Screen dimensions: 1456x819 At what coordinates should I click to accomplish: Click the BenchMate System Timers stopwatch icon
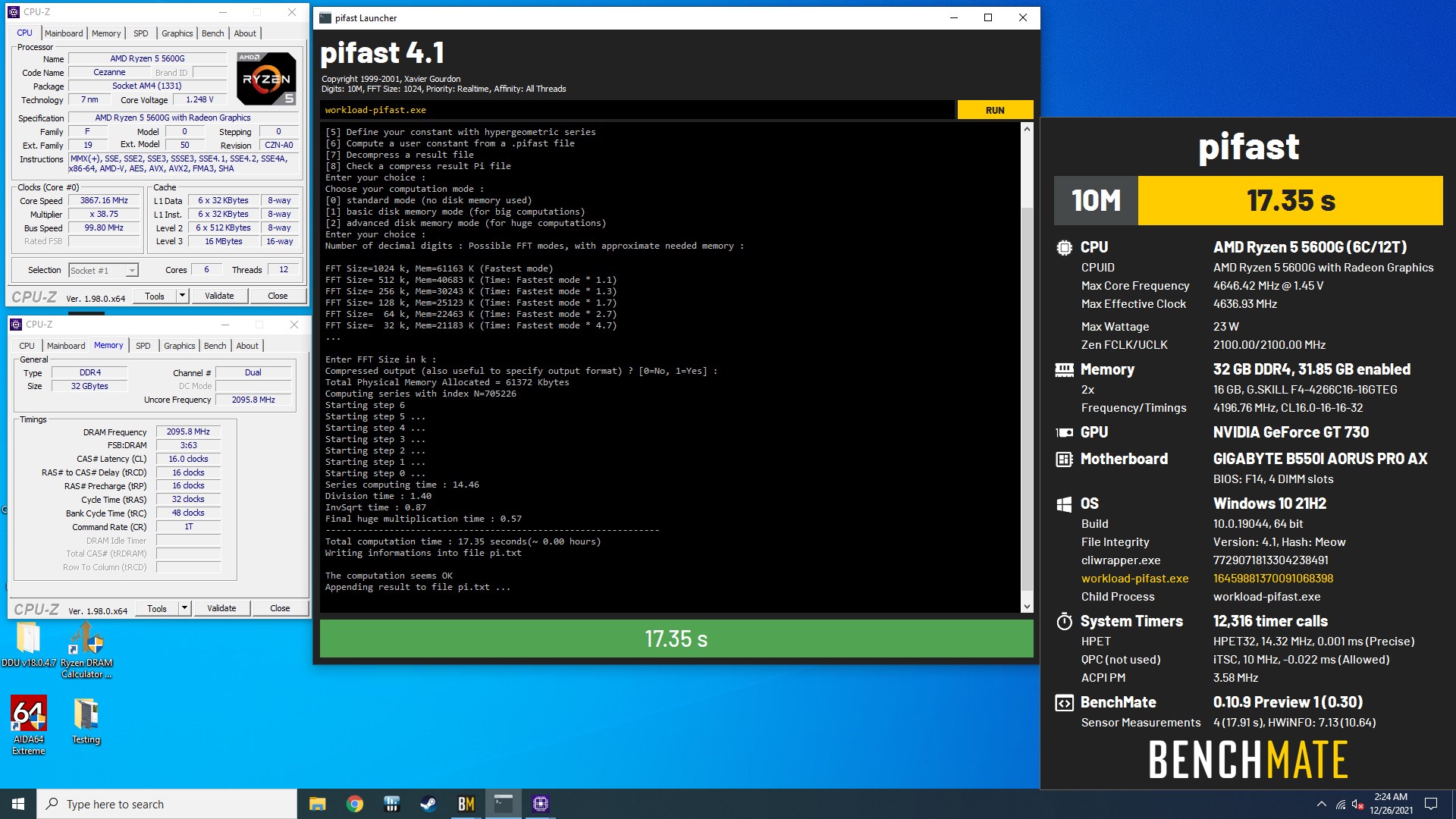1064,621
